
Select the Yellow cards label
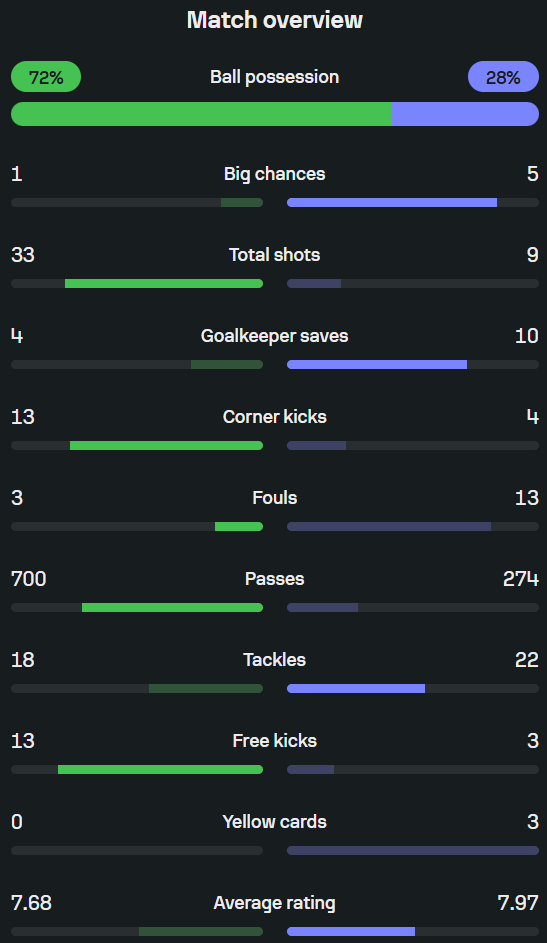275,822
